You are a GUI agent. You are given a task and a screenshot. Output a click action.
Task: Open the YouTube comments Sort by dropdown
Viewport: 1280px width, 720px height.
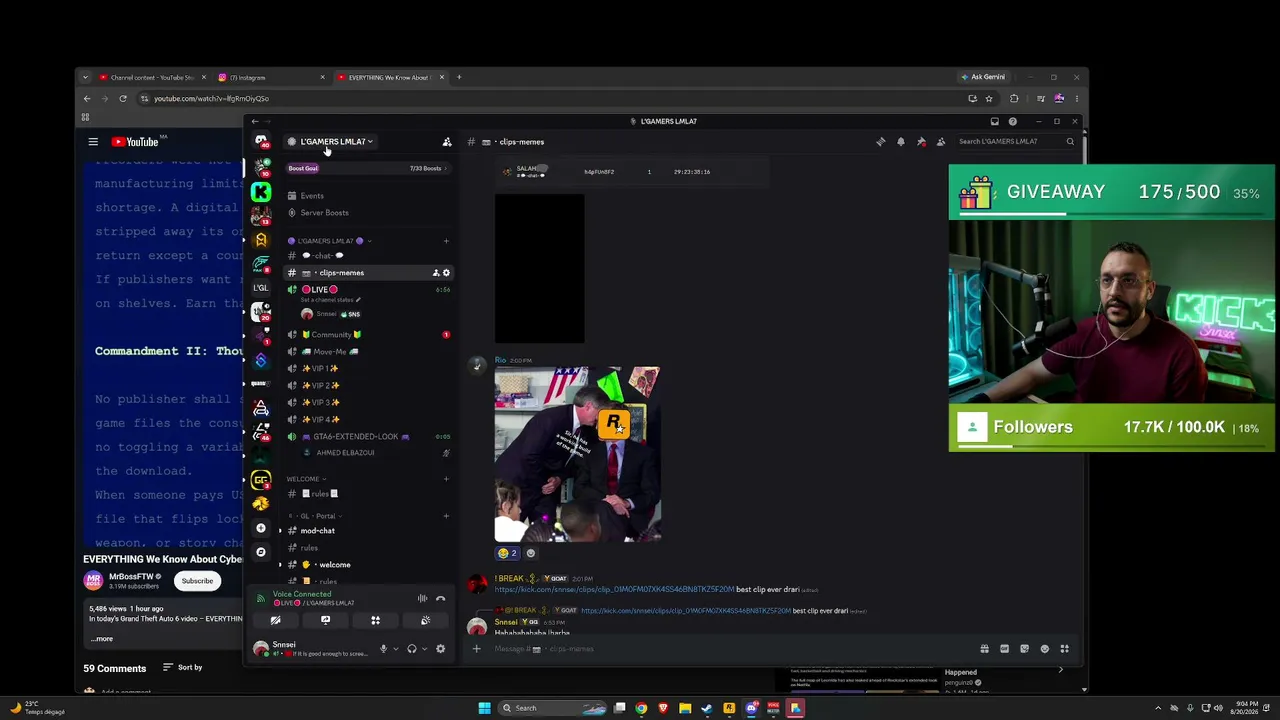[183, 667]
